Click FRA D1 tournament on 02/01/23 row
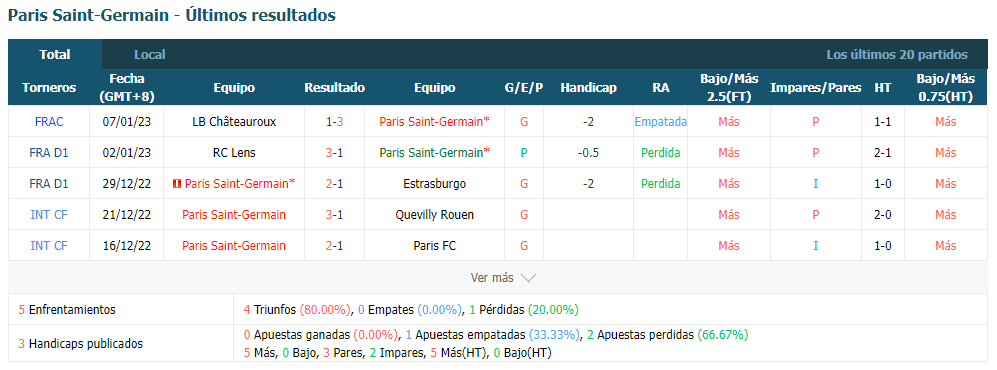 [x=49, y=153]
